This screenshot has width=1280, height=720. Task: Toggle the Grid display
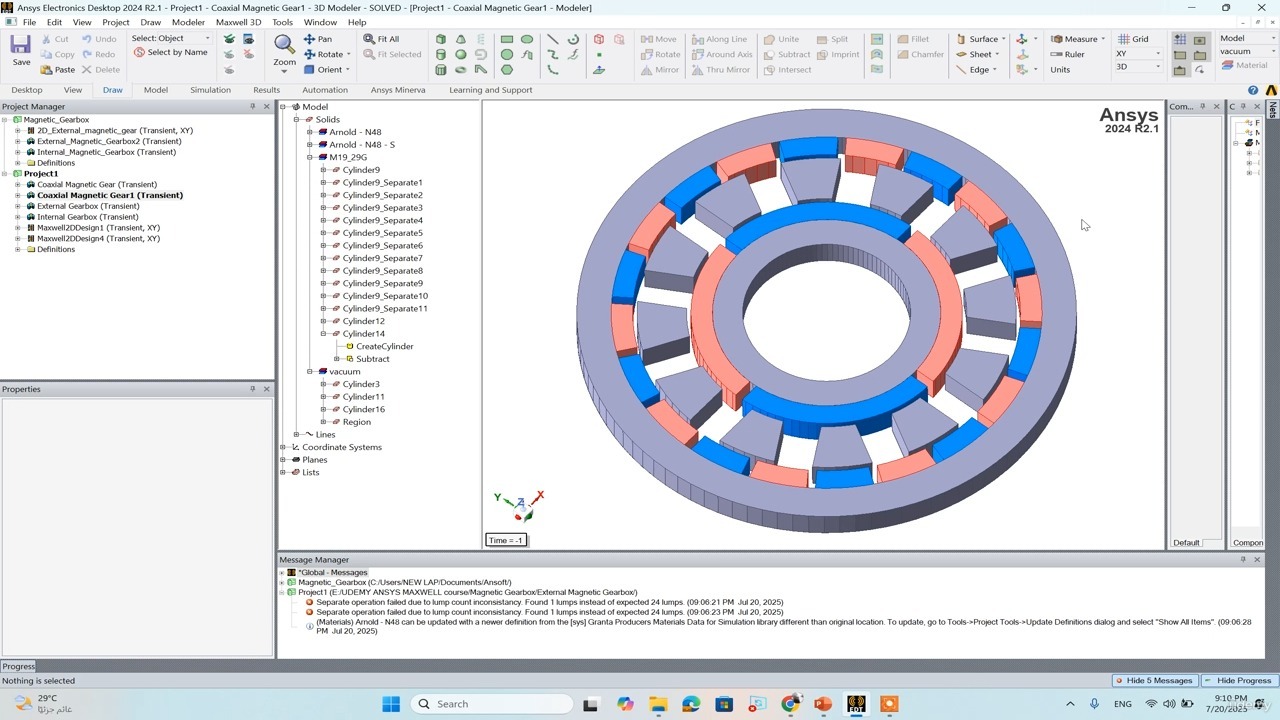[1133, 39]
